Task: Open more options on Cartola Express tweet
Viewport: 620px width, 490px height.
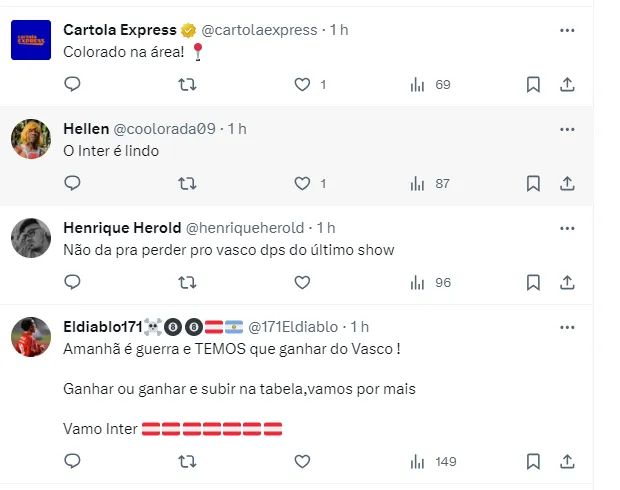Action: (x=567, y=30)
